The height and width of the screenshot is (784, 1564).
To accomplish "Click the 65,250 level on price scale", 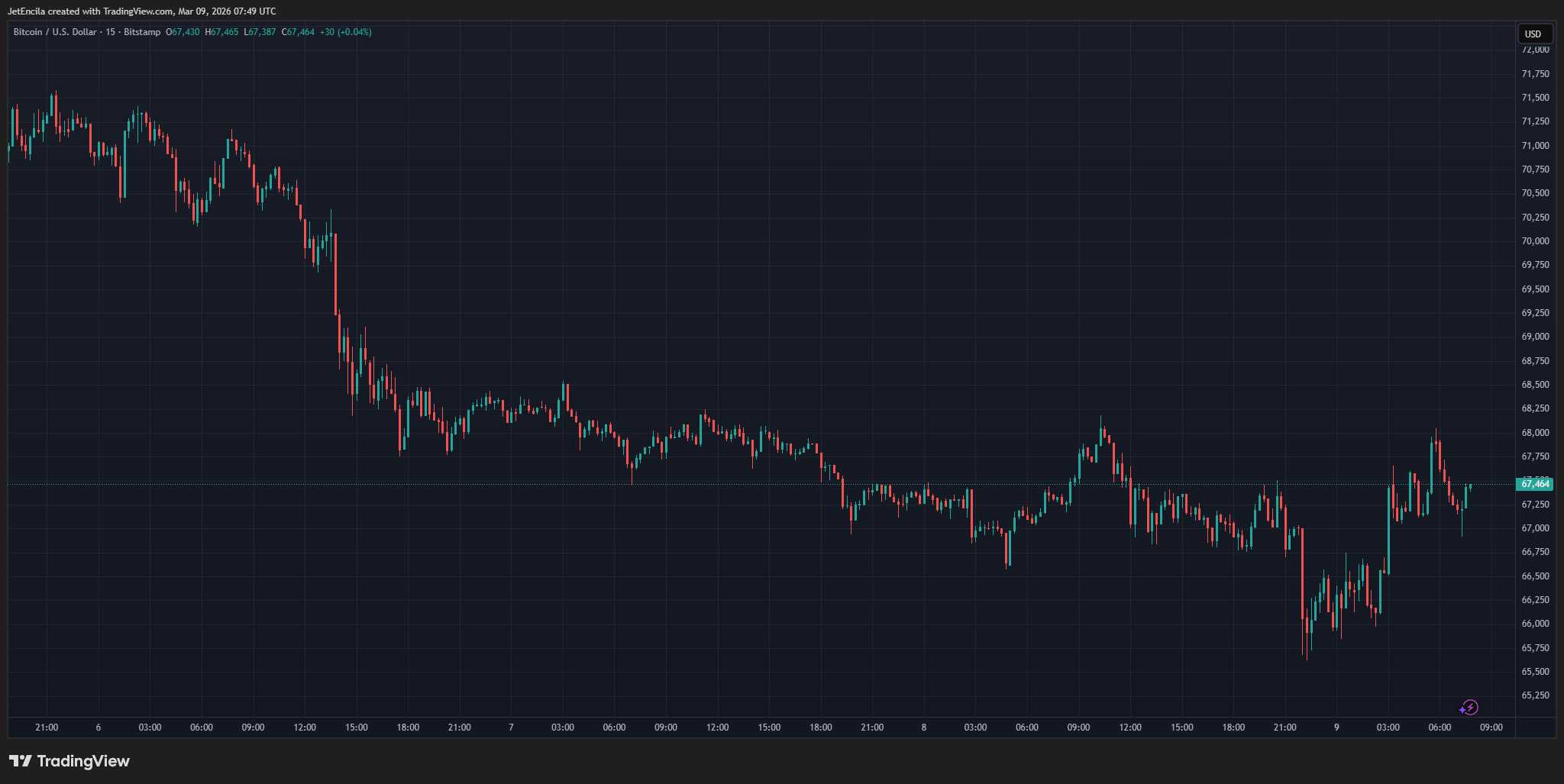I will point(1535,695).
